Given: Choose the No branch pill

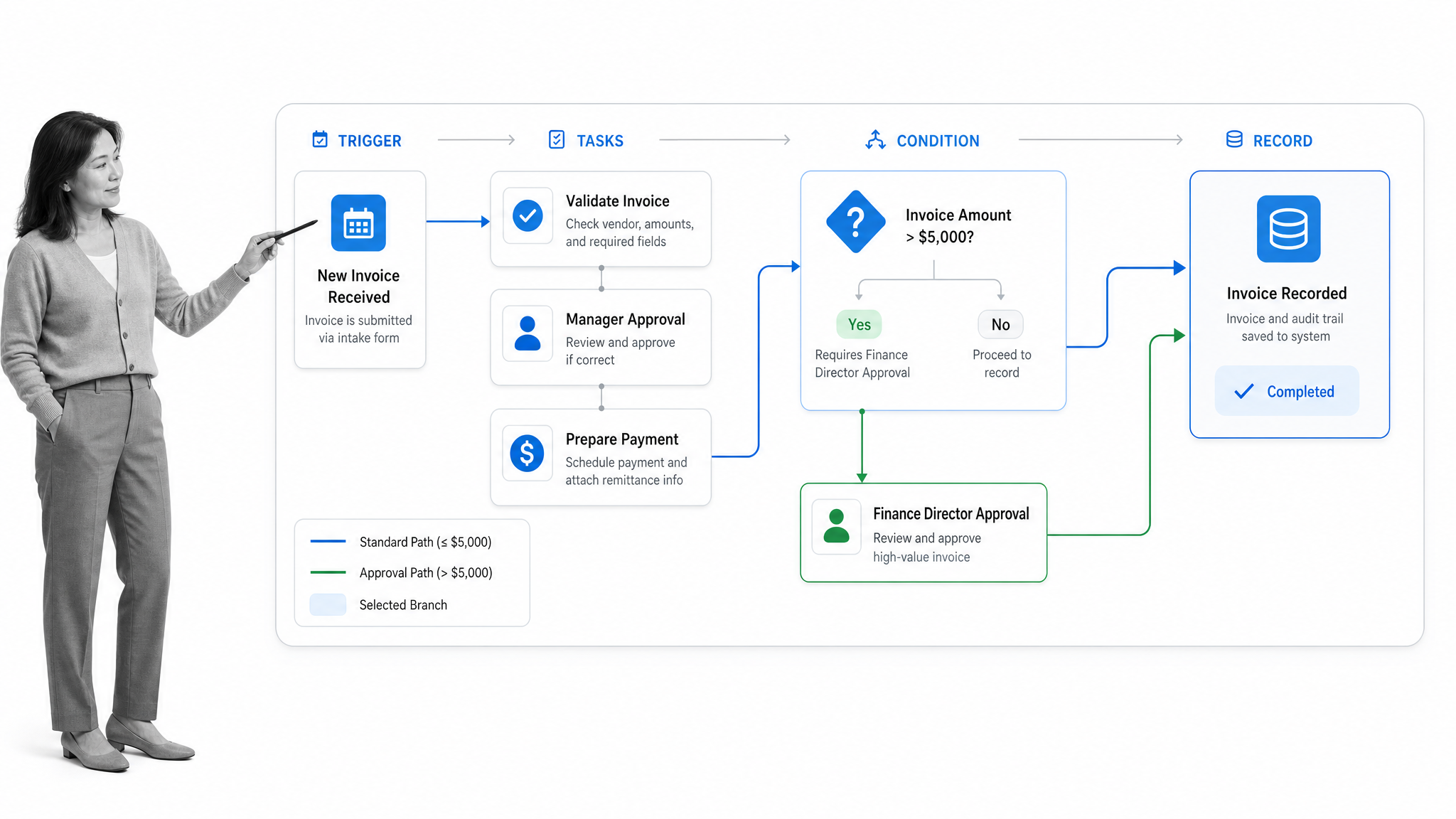Looking at the screenshot, I should [x=1000, y=324].
